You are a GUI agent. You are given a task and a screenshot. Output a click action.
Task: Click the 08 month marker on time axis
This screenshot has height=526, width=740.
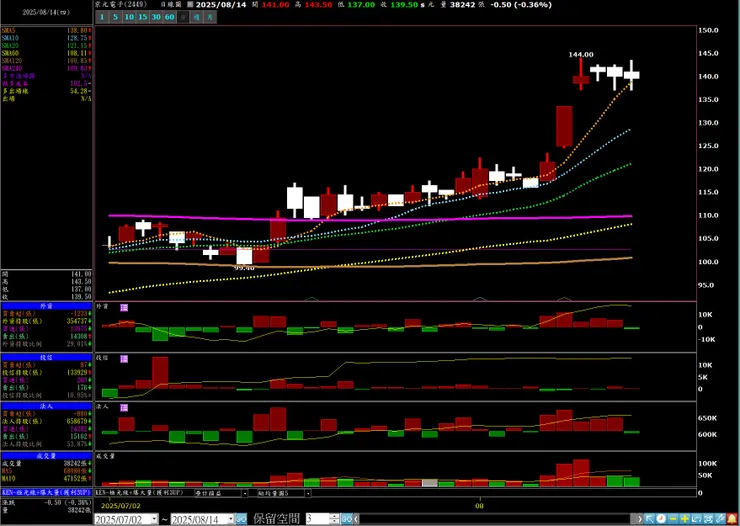[x=479, y=506]
